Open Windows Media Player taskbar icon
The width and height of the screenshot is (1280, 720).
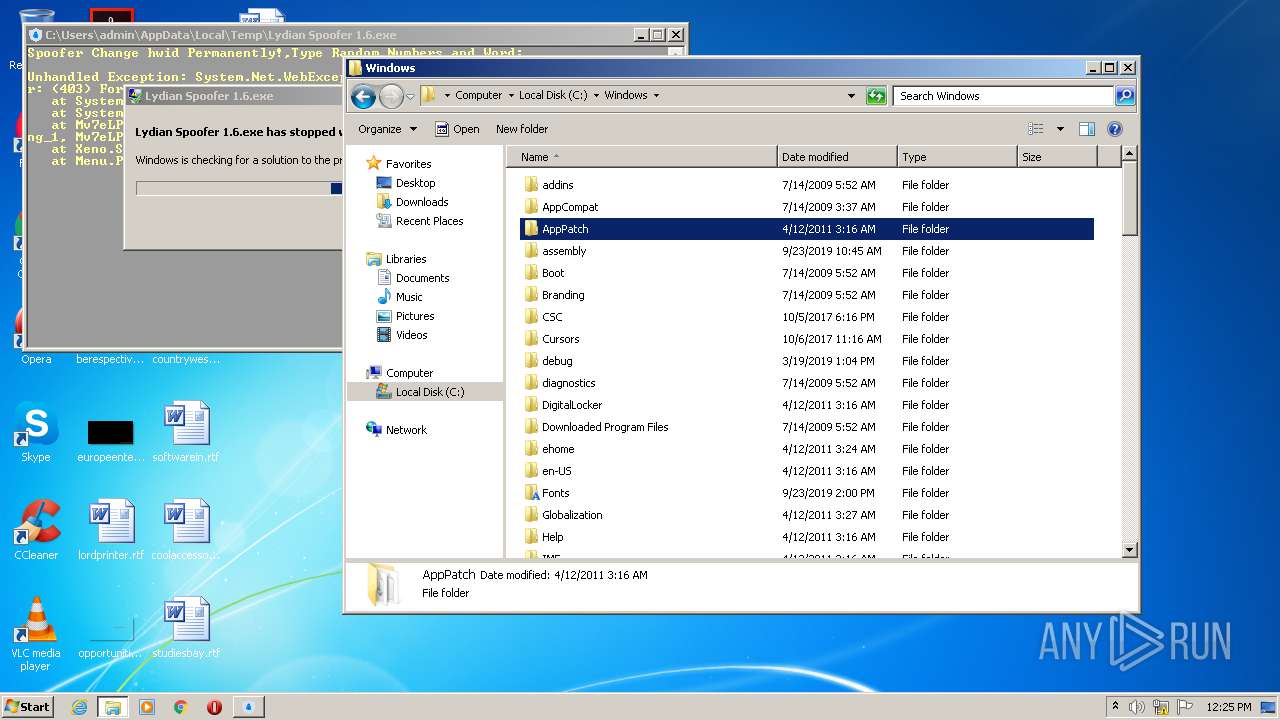click(x=147, y=707)
